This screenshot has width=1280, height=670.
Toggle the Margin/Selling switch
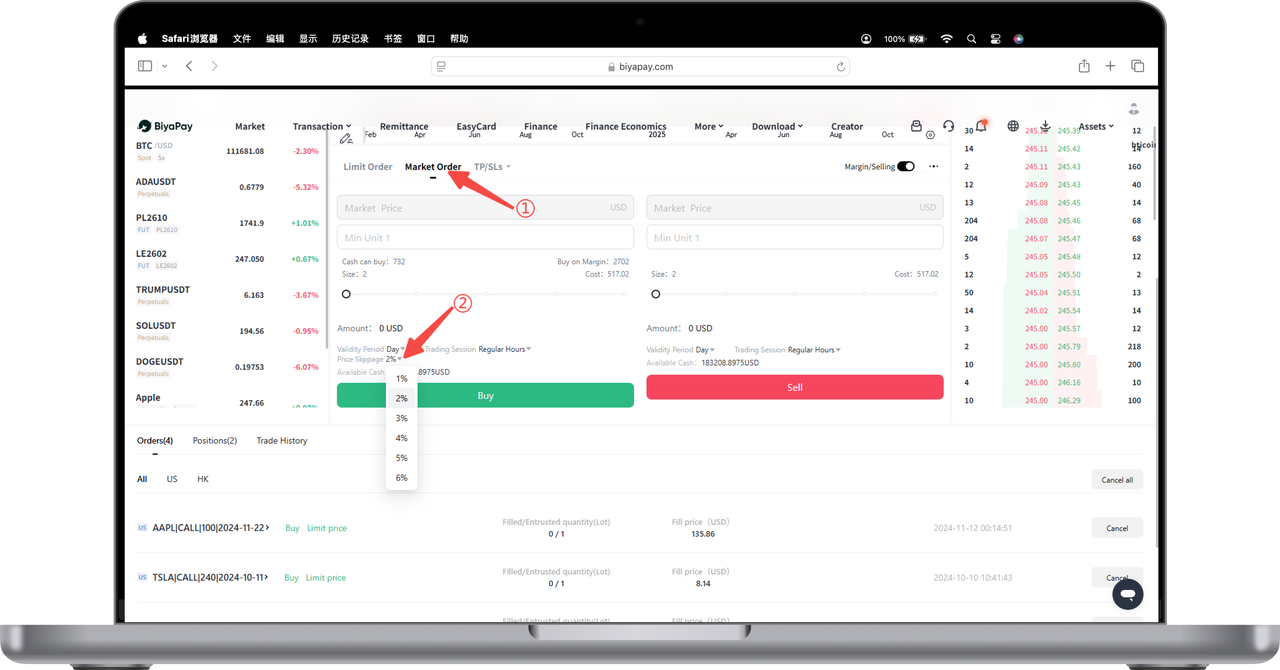(x=906, y=167)
